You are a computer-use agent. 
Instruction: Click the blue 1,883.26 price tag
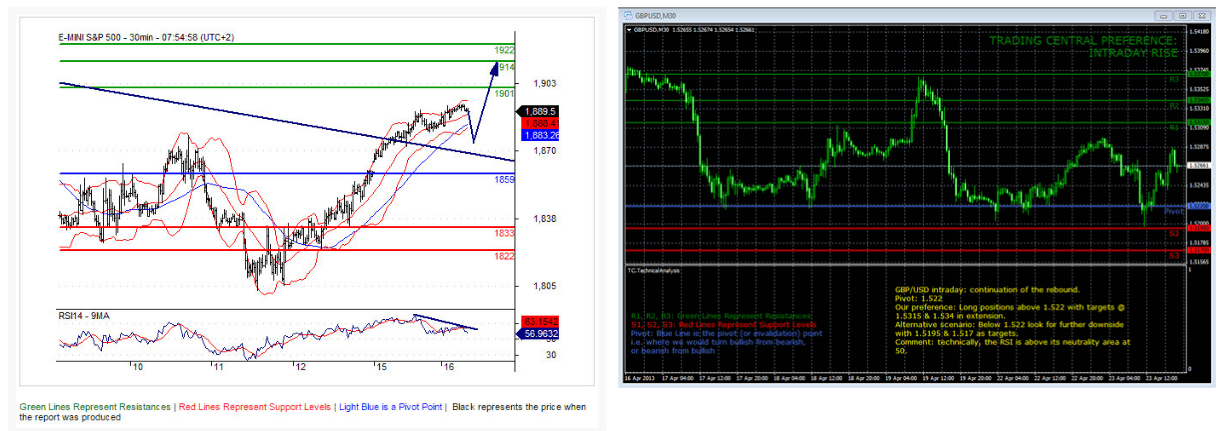[540, 135]
